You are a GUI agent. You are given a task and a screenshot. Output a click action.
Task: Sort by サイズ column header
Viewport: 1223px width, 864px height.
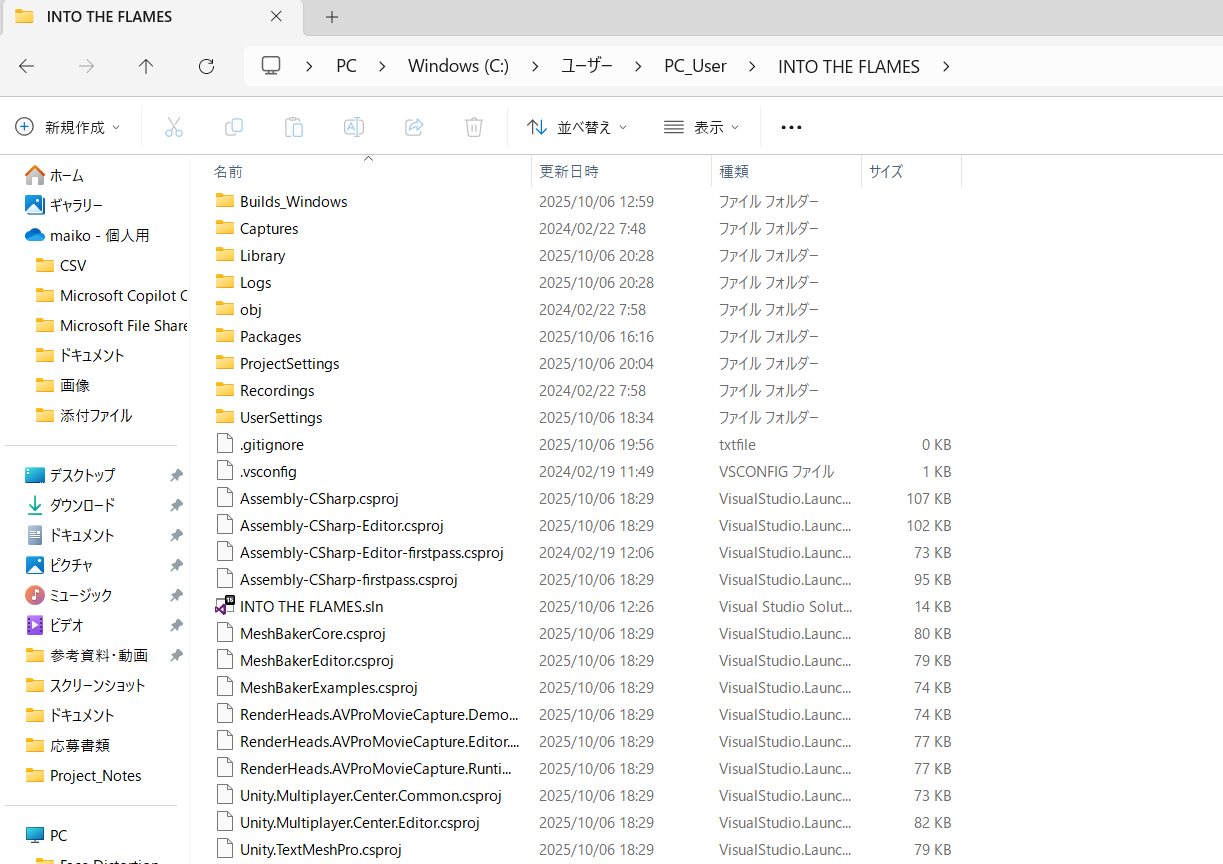click(911, 171)
